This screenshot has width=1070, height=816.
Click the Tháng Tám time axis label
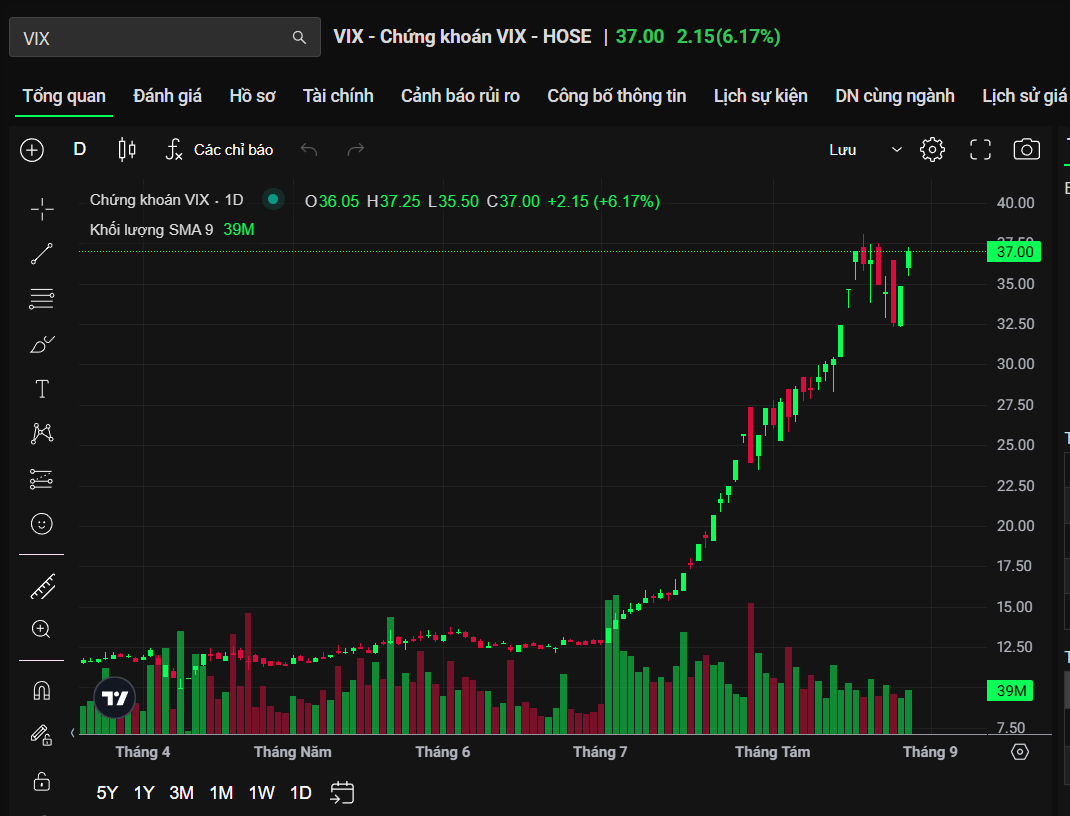point(772,752)
